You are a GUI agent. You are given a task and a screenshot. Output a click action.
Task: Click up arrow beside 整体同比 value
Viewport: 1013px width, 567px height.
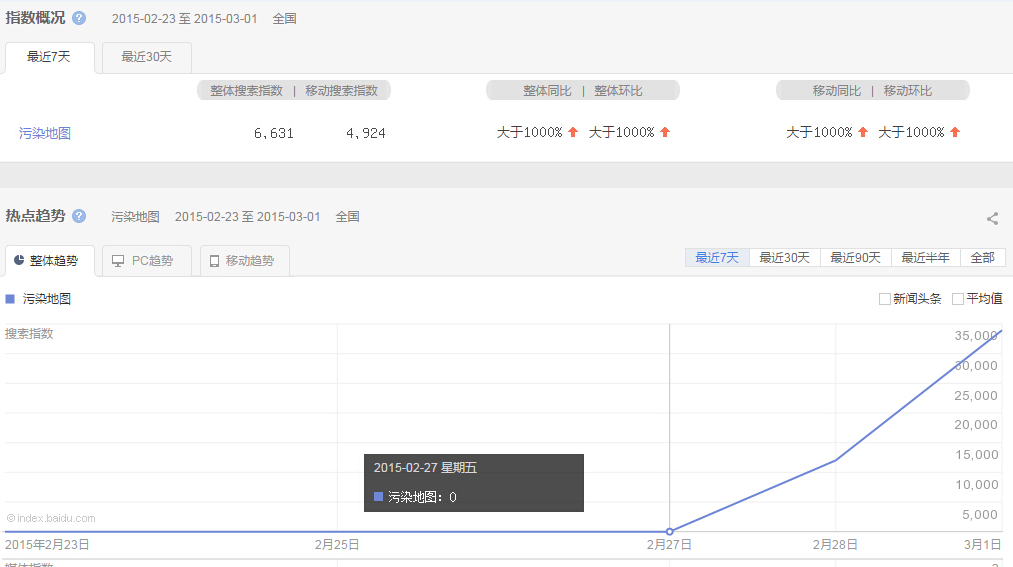coord(573,132)
